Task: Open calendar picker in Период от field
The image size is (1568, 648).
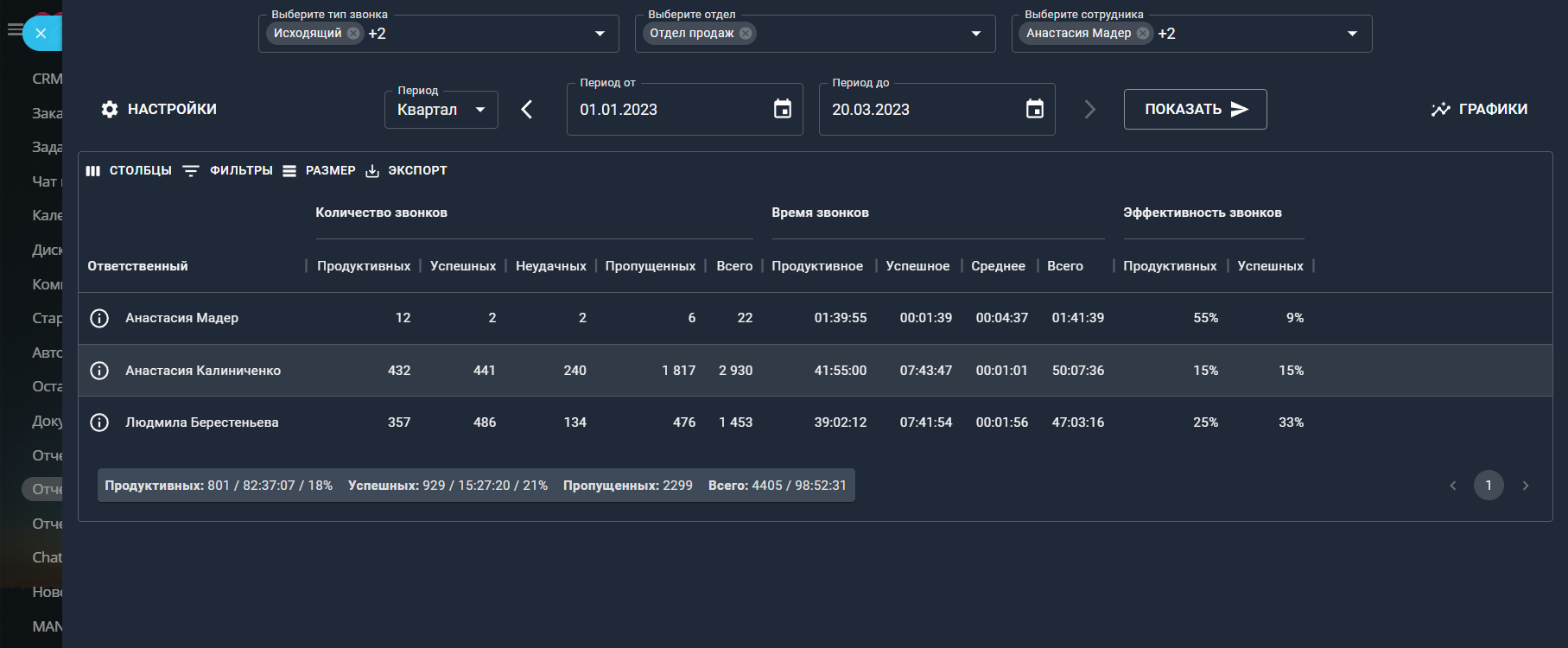Action: (782, 109)
